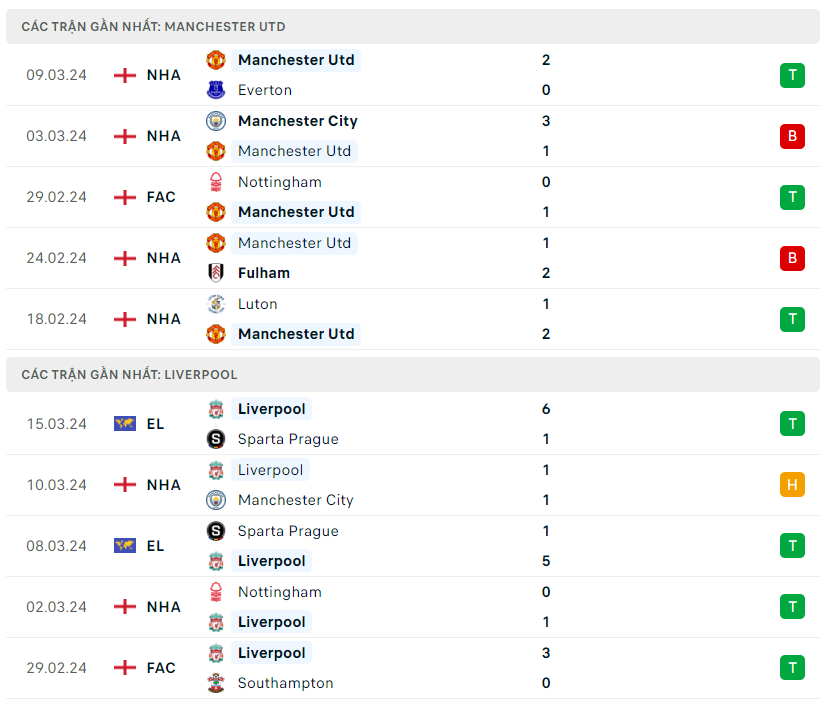Click the orange H badge for Liverpool draw
Screen dimensions: 829x712
792,485
